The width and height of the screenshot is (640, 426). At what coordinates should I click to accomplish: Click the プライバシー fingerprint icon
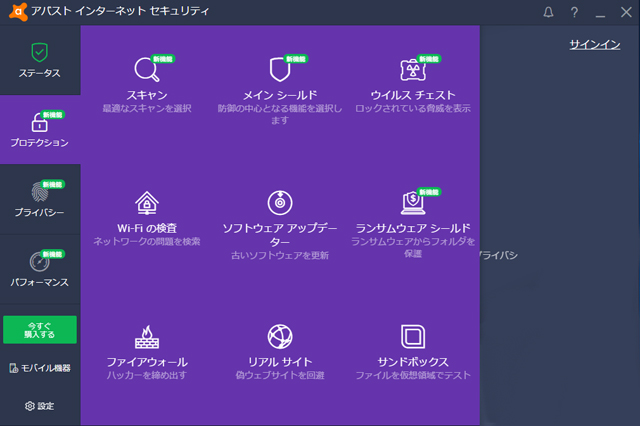point(40,192)
